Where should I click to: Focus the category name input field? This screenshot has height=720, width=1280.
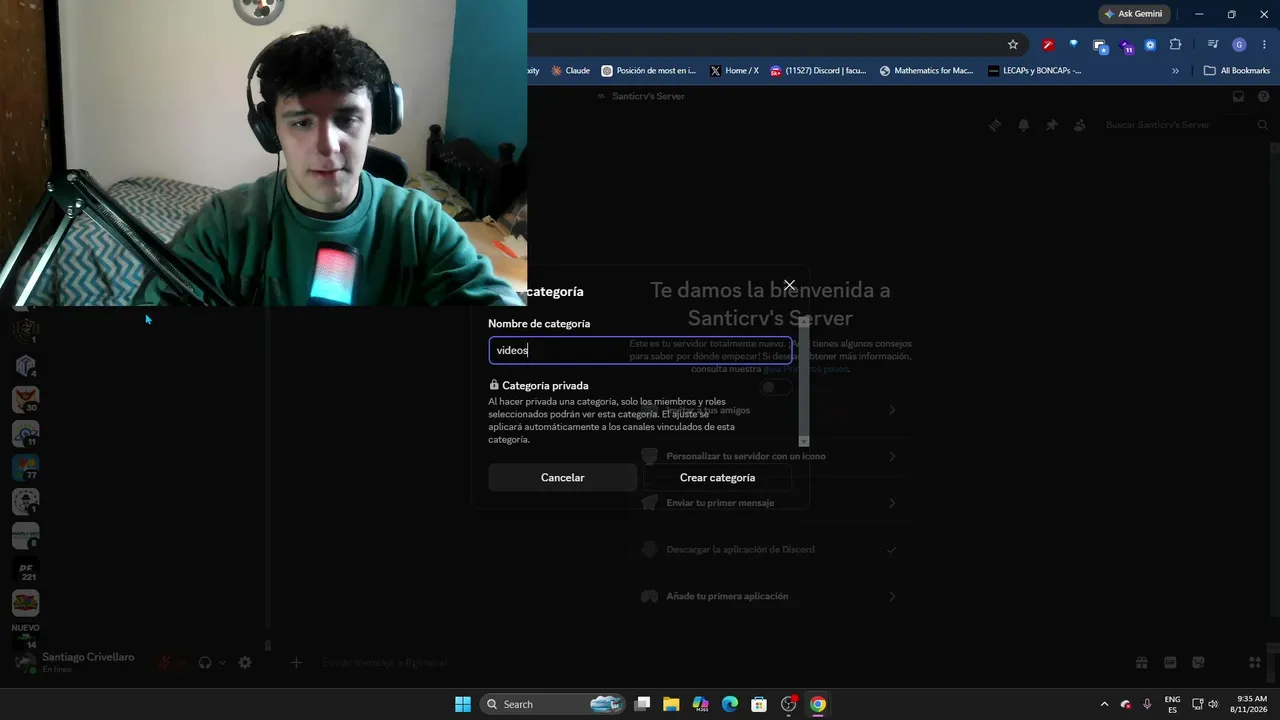(x=640, y=350)
